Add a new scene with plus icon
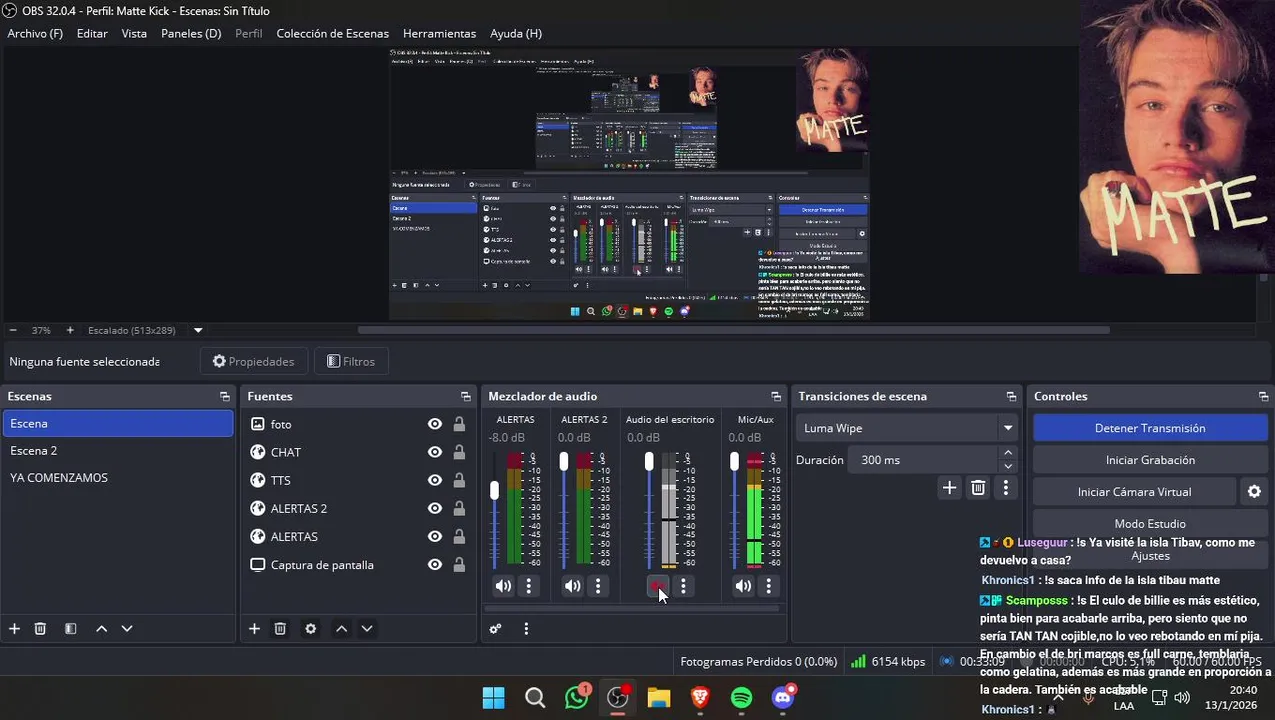 pos(14,629)
